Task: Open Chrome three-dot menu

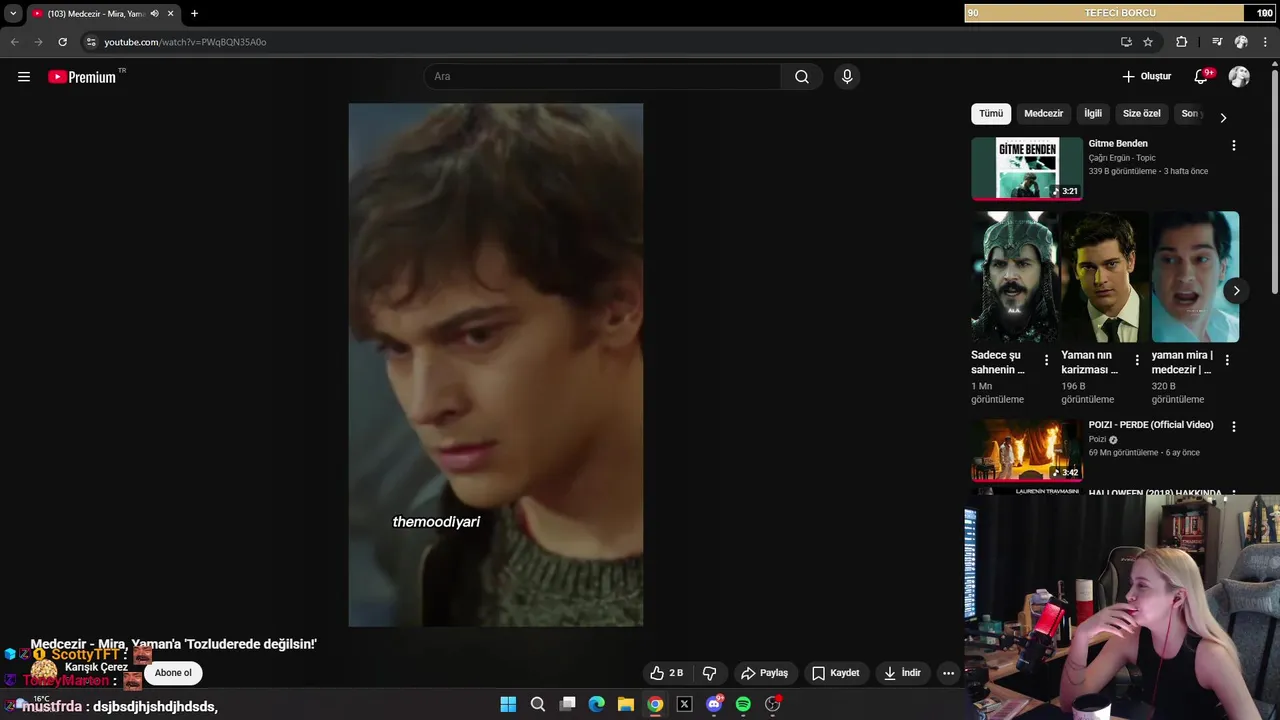Action: click(1266, 42)
